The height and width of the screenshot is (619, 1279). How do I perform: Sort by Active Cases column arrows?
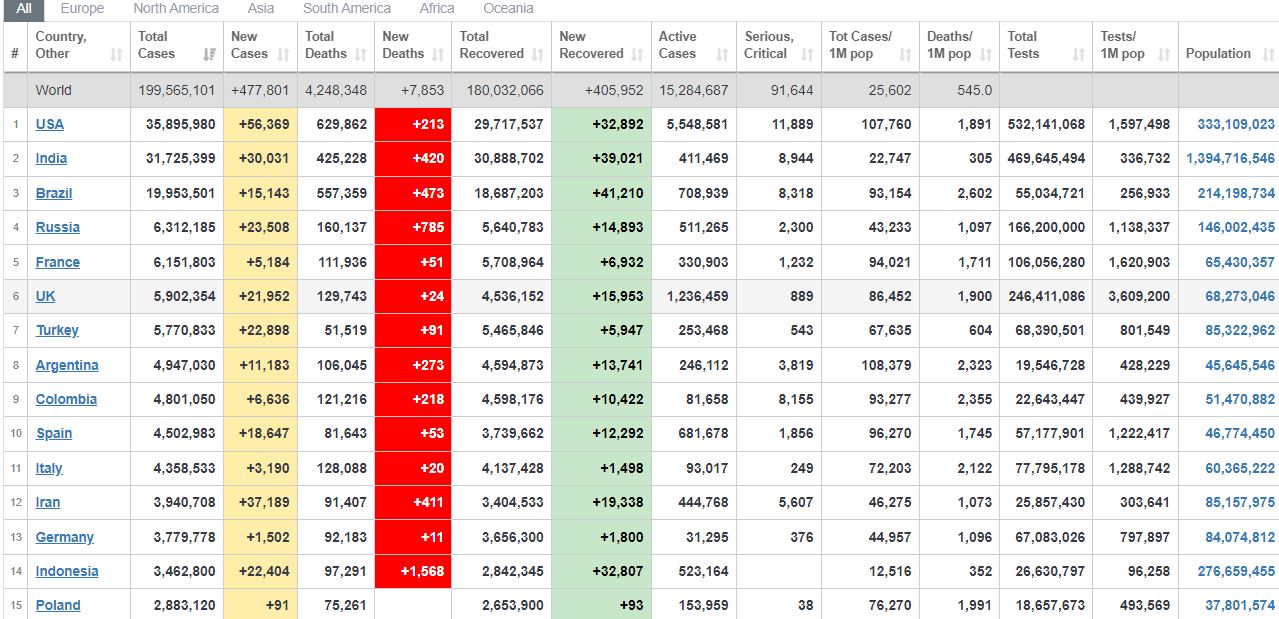pos(722,54)
